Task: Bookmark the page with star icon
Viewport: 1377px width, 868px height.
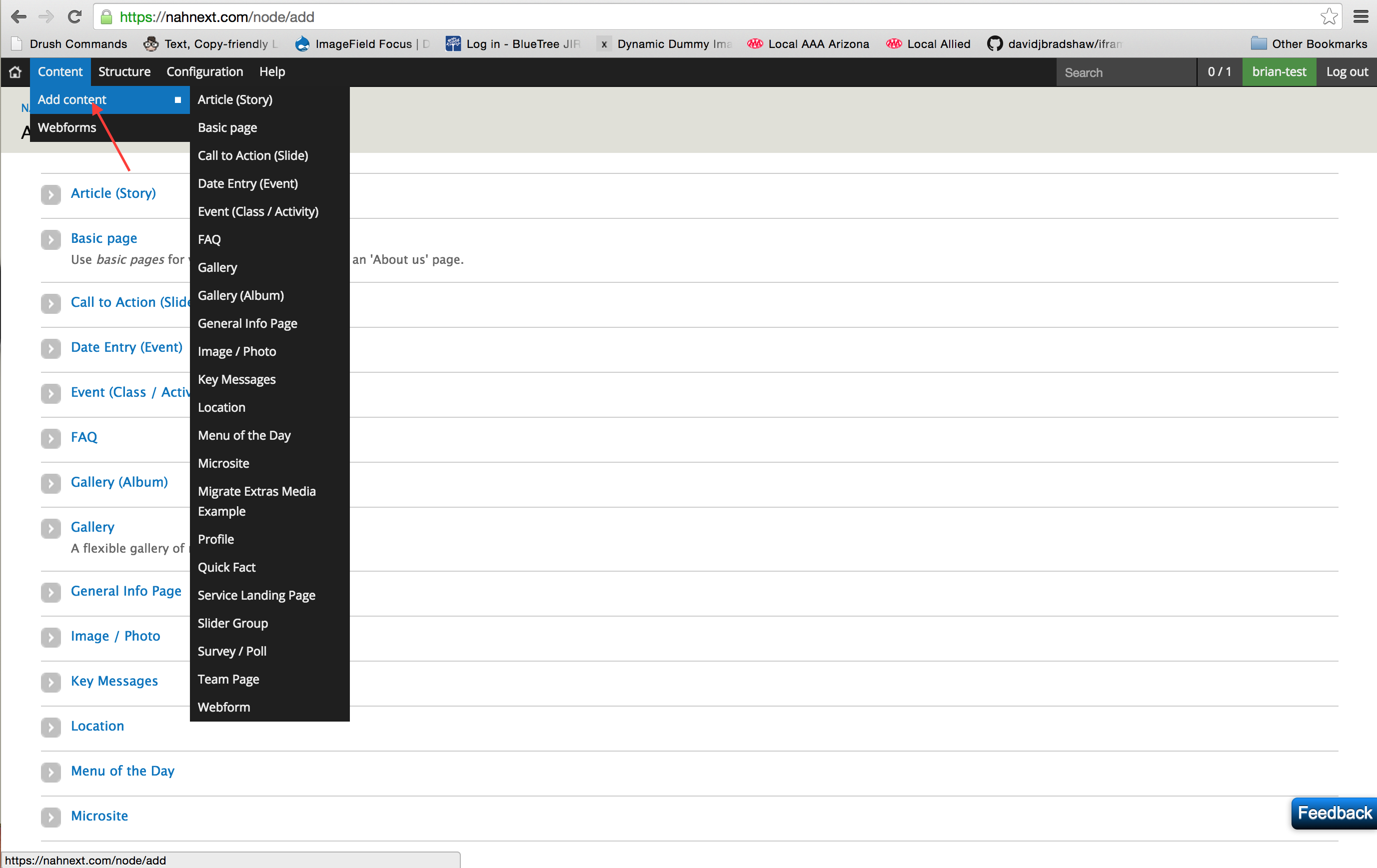Action: (1329, 16)
